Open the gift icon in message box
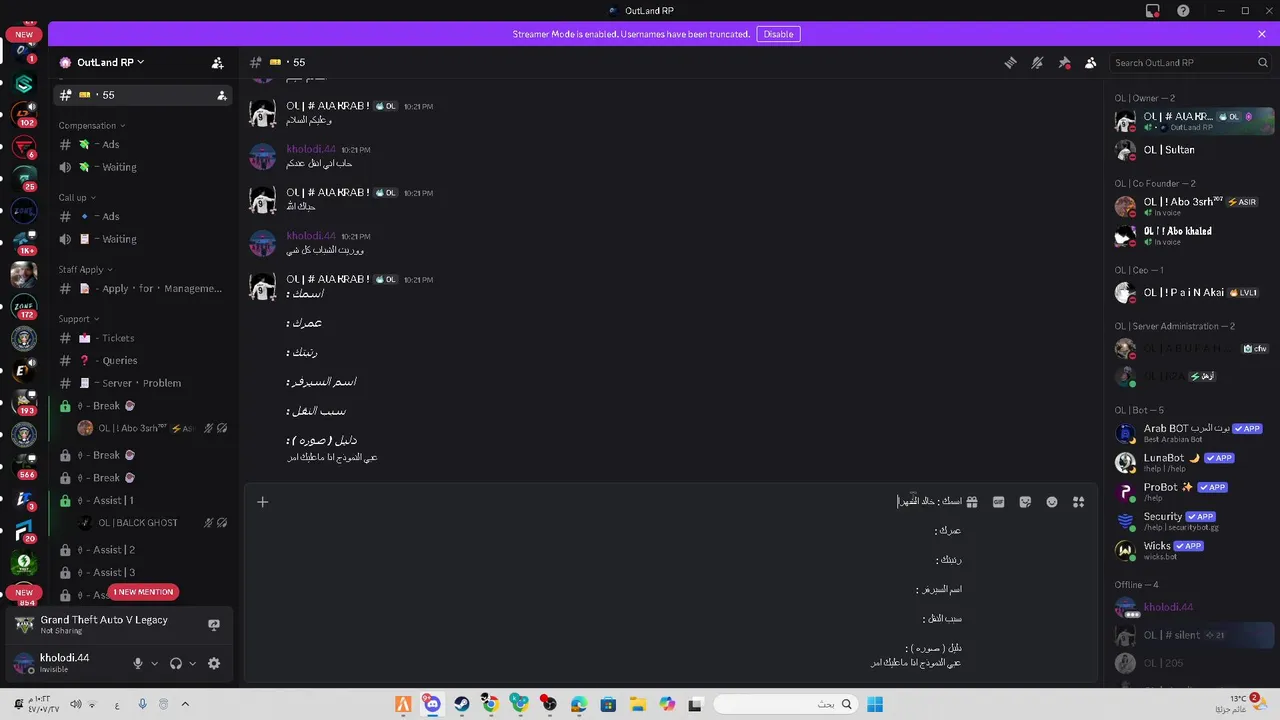Image resolution: width=1280 pixels, height=720 pixels. click(971, 502)
